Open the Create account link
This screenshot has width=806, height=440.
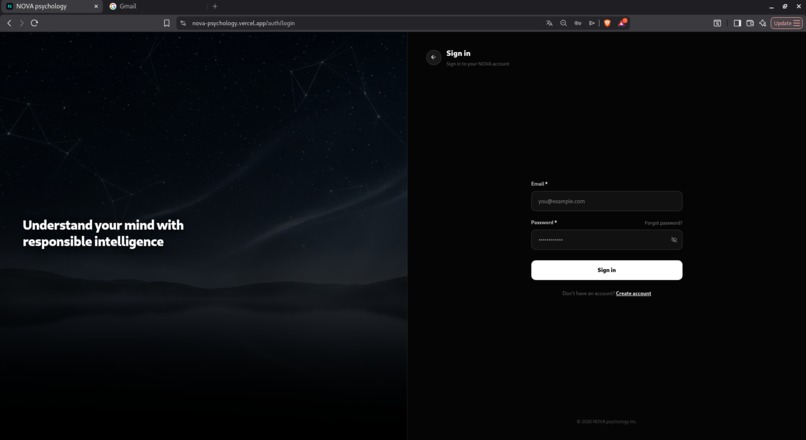633,294
